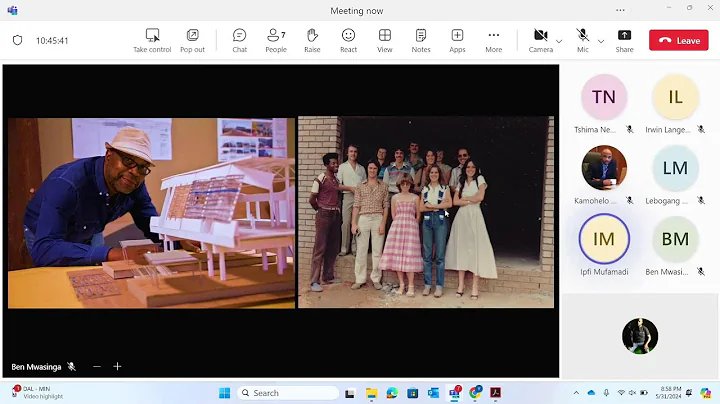Select Ipfi Mufamadi's participant tile
720x404 pixels.
pyautogui.click(x=604, y=239)
